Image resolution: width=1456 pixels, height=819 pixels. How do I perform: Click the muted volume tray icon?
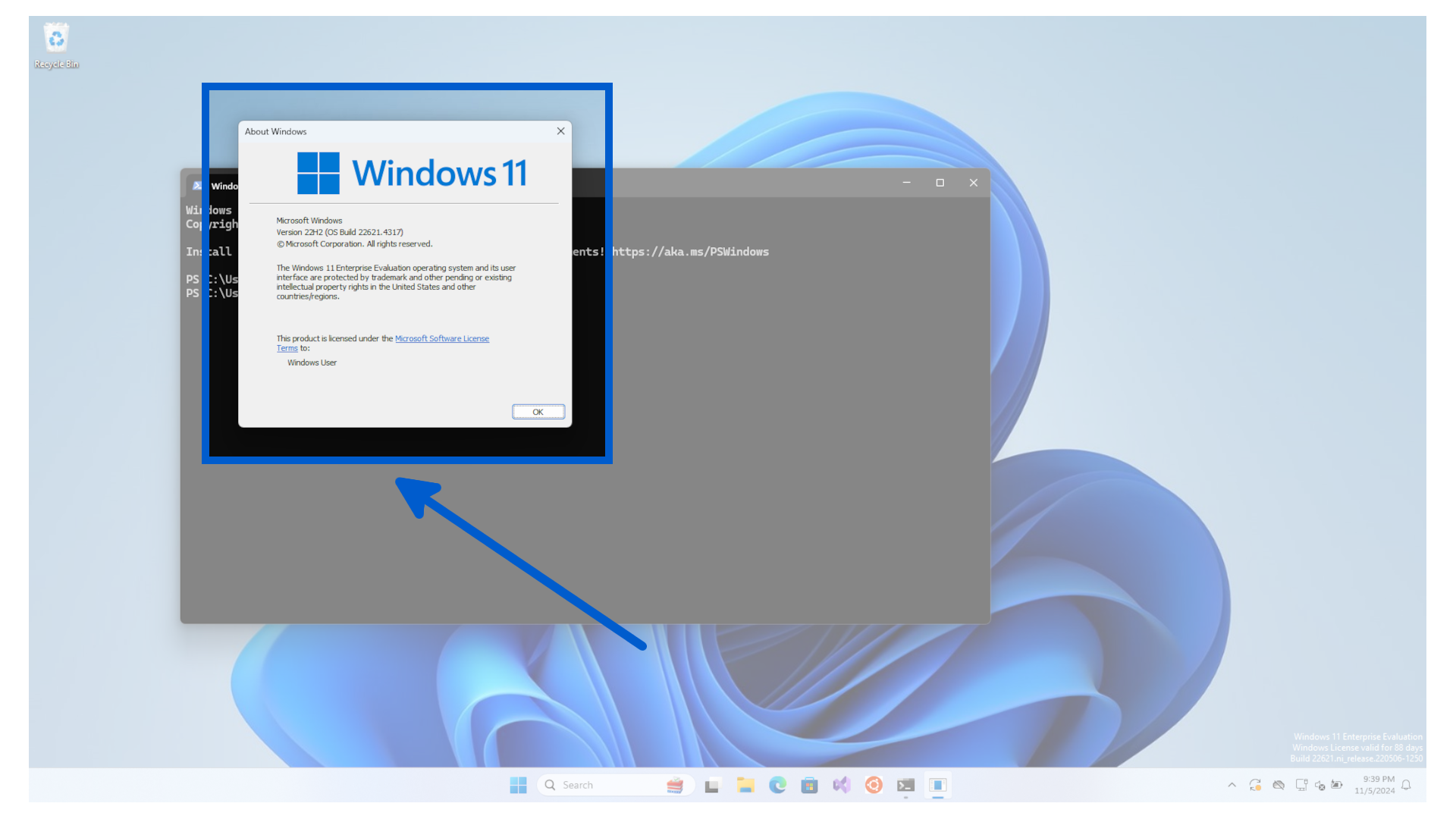1319,785
